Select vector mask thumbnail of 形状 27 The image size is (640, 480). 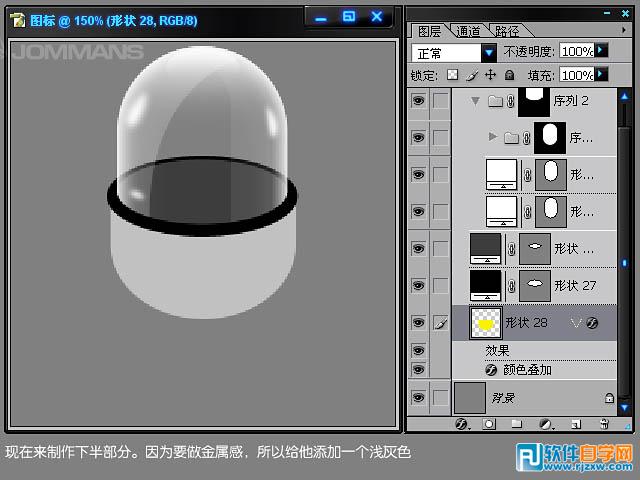pos(535,285)
